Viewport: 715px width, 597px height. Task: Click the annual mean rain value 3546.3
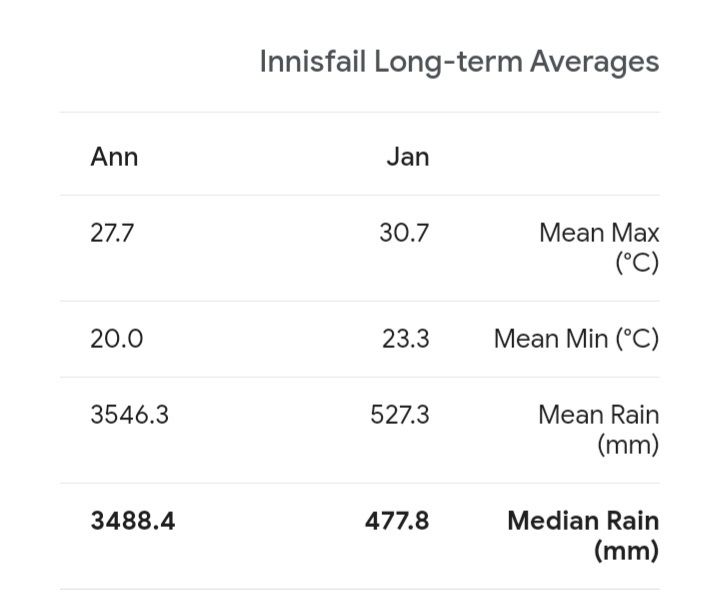coord(129,415)
